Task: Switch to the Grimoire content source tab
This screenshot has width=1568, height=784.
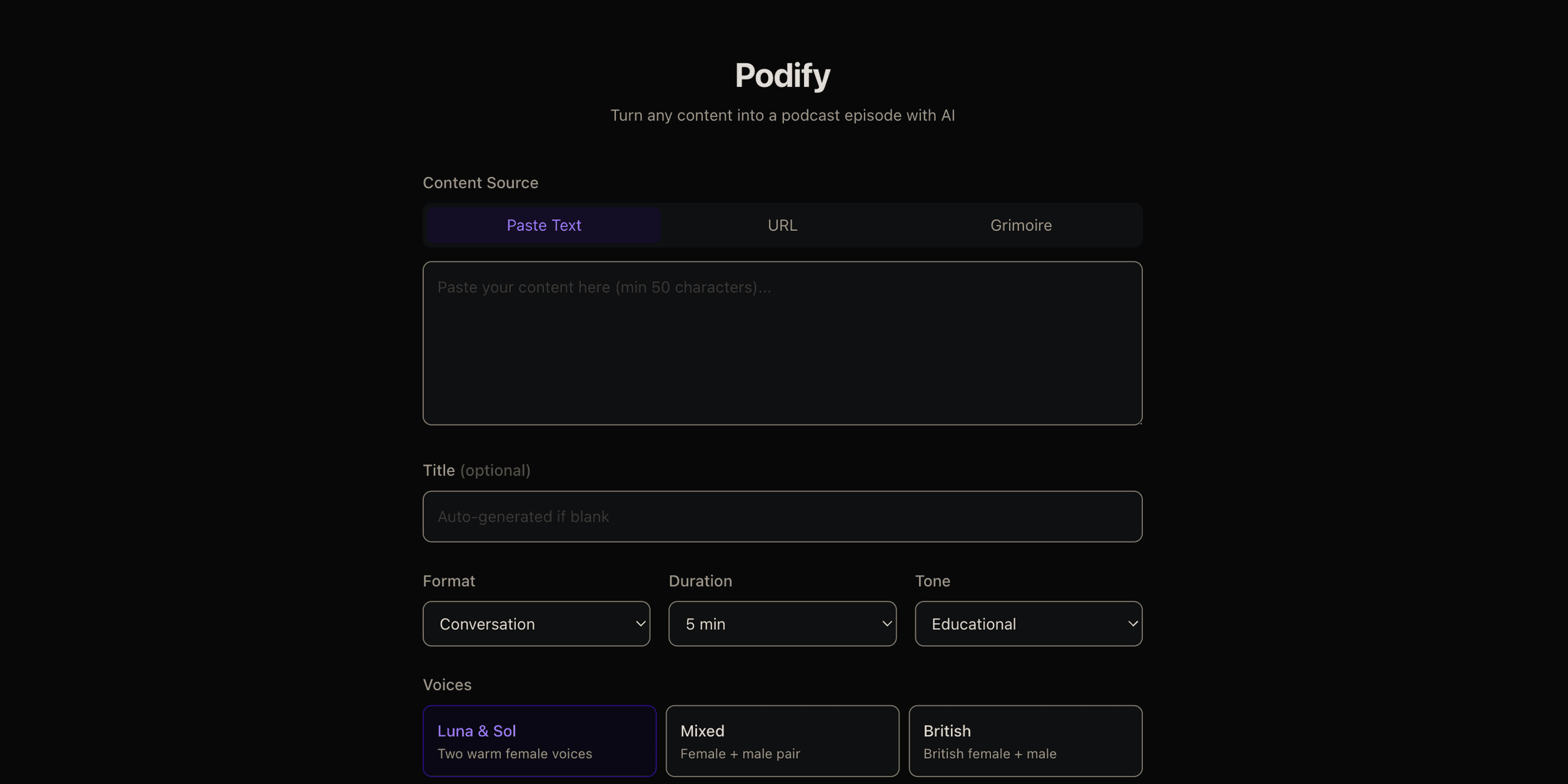Action: point(1020,225)
